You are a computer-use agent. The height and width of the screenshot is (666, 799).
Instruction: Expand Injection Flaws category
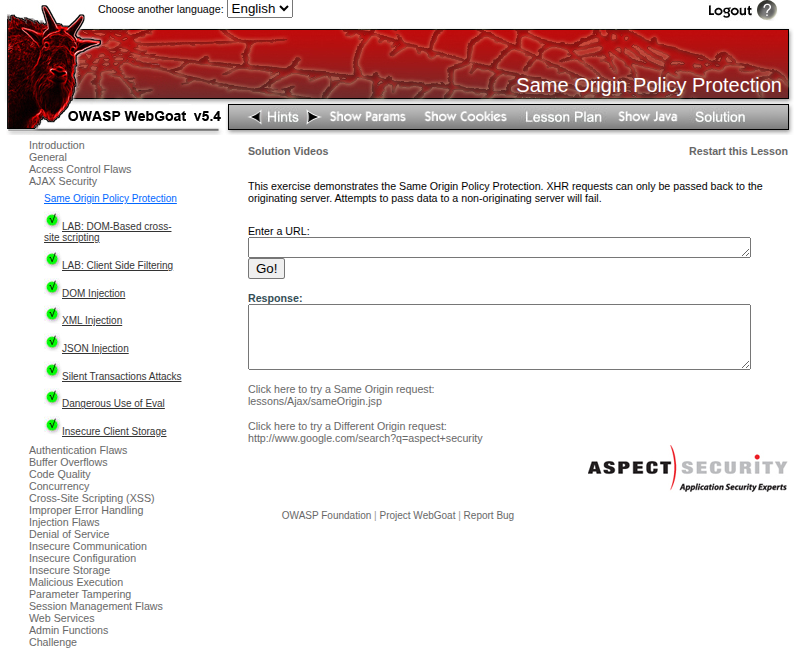coord(64,522)
